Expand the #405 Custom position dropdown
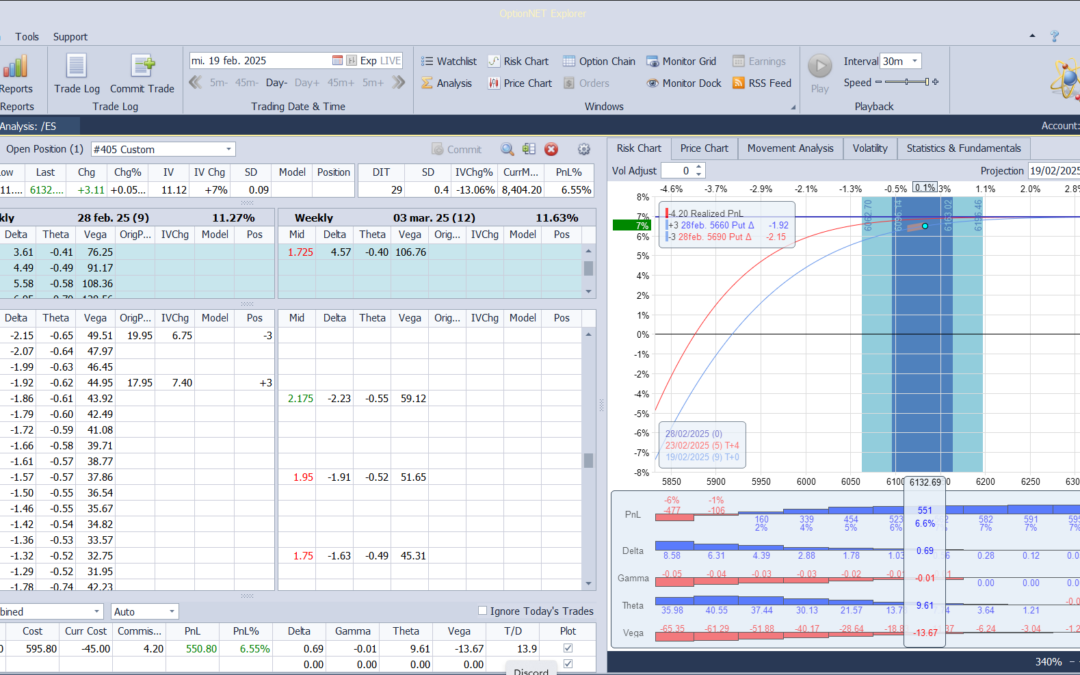The height and width of the screenshot is (675, 1080). [229, 149]
